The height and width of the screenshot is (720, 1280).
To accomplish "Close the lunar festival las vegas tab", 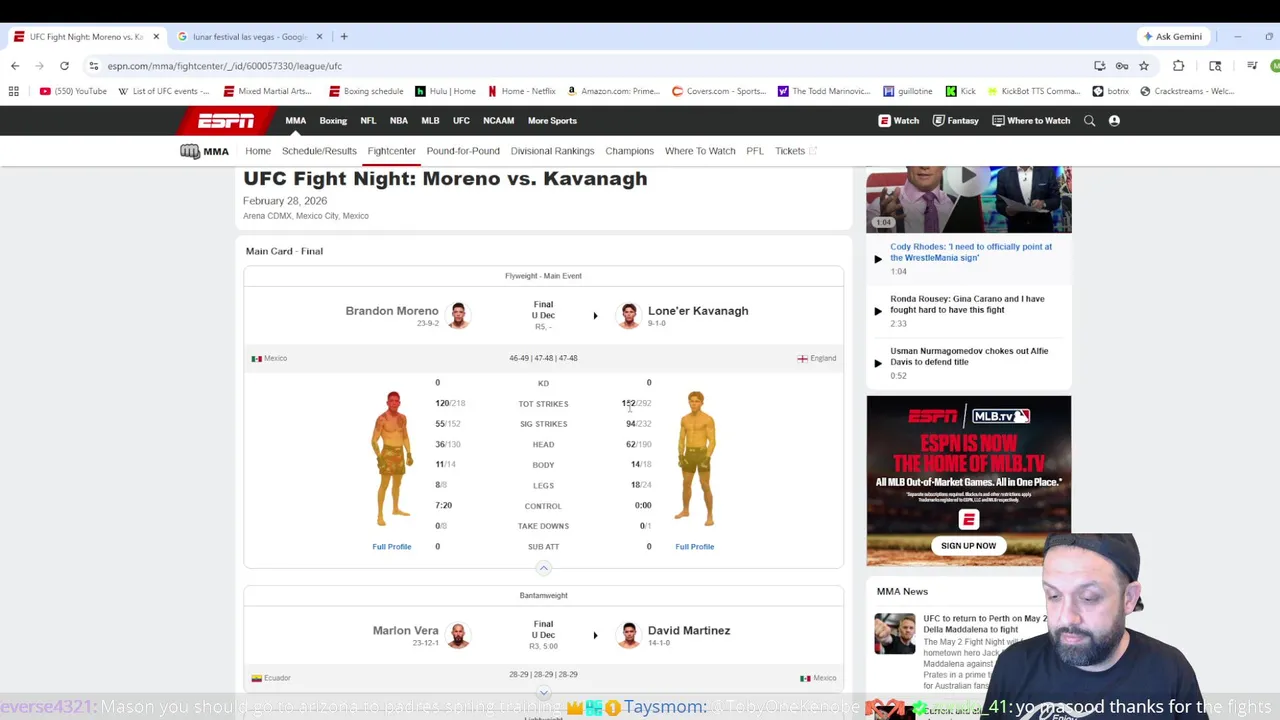I will [319, 37].
